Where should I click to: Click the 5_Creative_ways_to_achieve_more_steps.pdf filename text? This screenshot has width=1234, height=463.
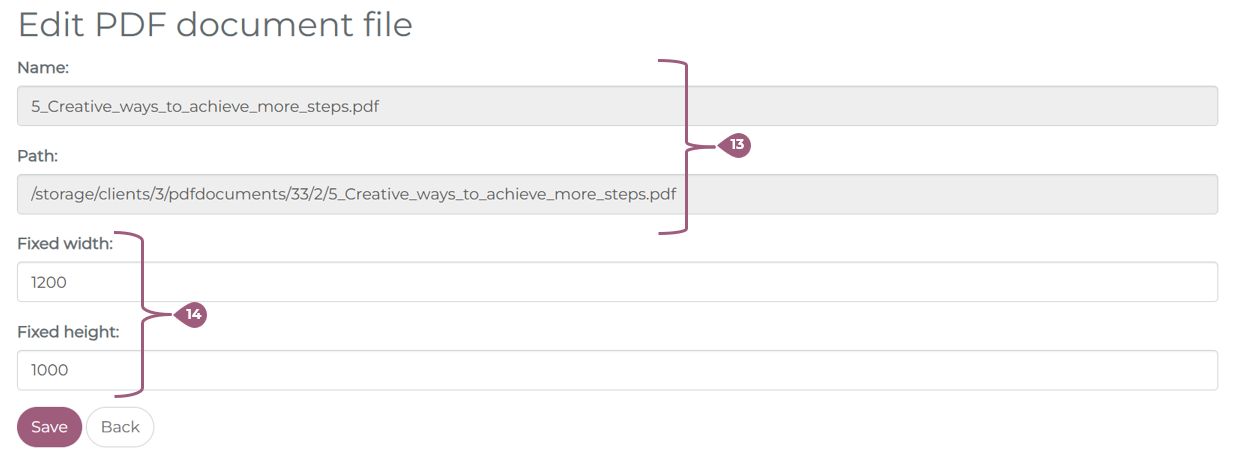[x=205, y=106]
